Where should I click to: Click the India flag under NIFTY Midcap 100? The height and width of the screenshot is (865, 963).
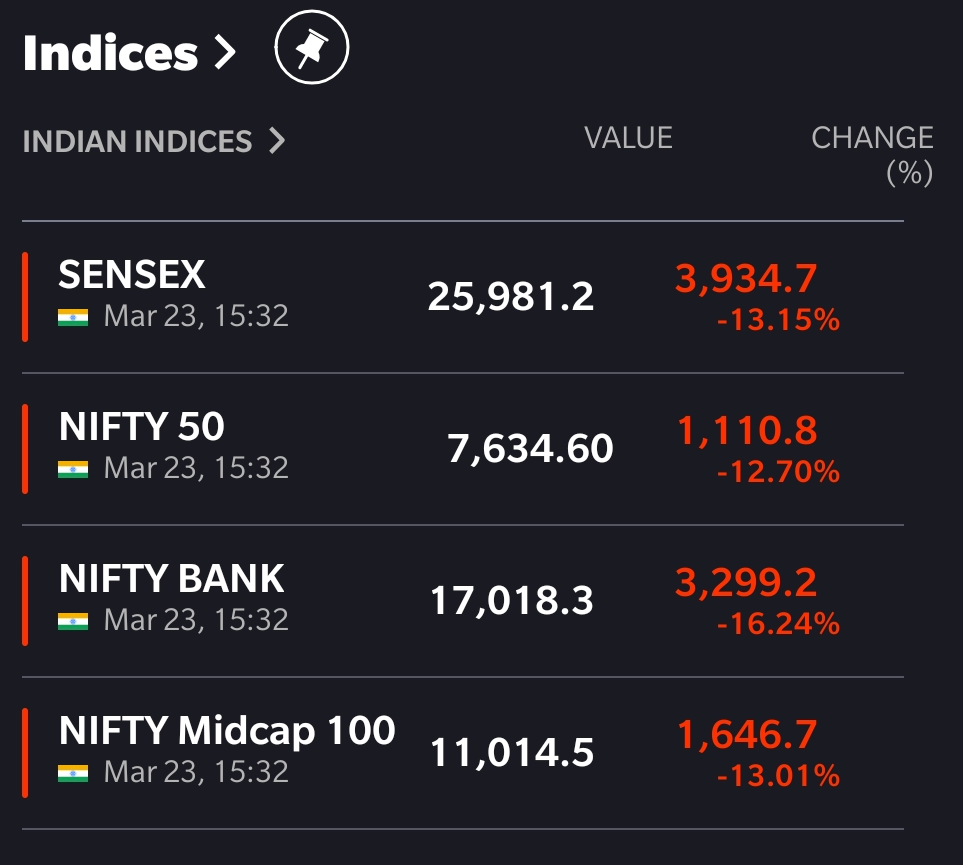pyautogui.click(x=73, y=773)
